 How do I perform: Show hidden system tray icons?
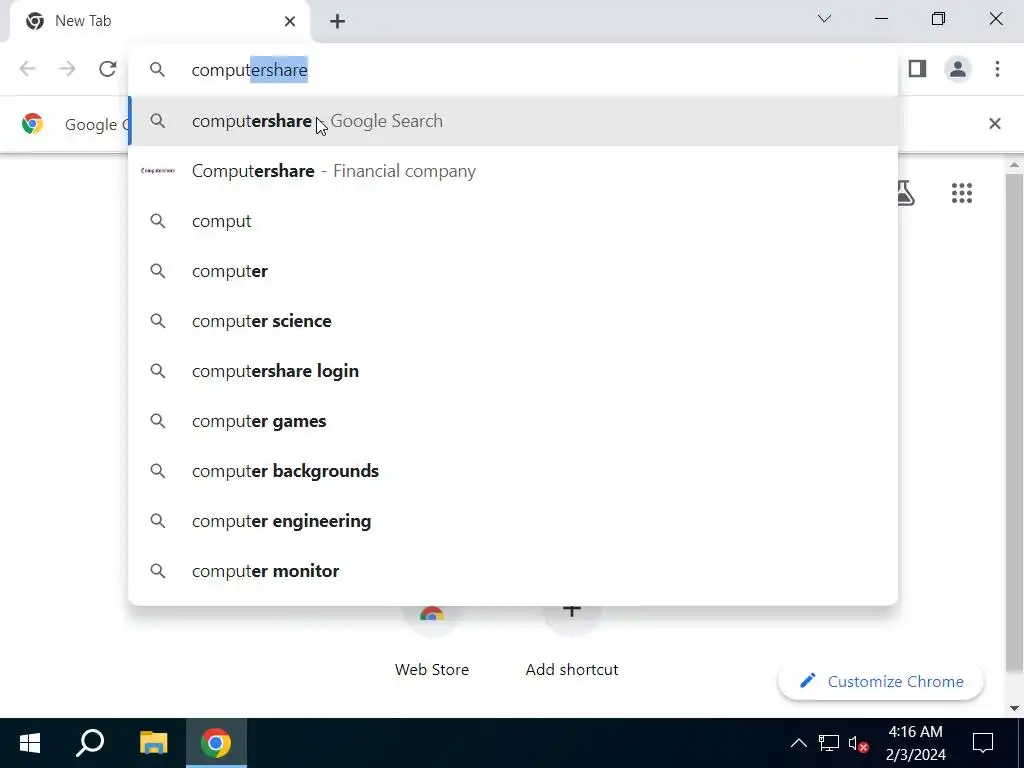pyautogui.click(x=799, y=743)
